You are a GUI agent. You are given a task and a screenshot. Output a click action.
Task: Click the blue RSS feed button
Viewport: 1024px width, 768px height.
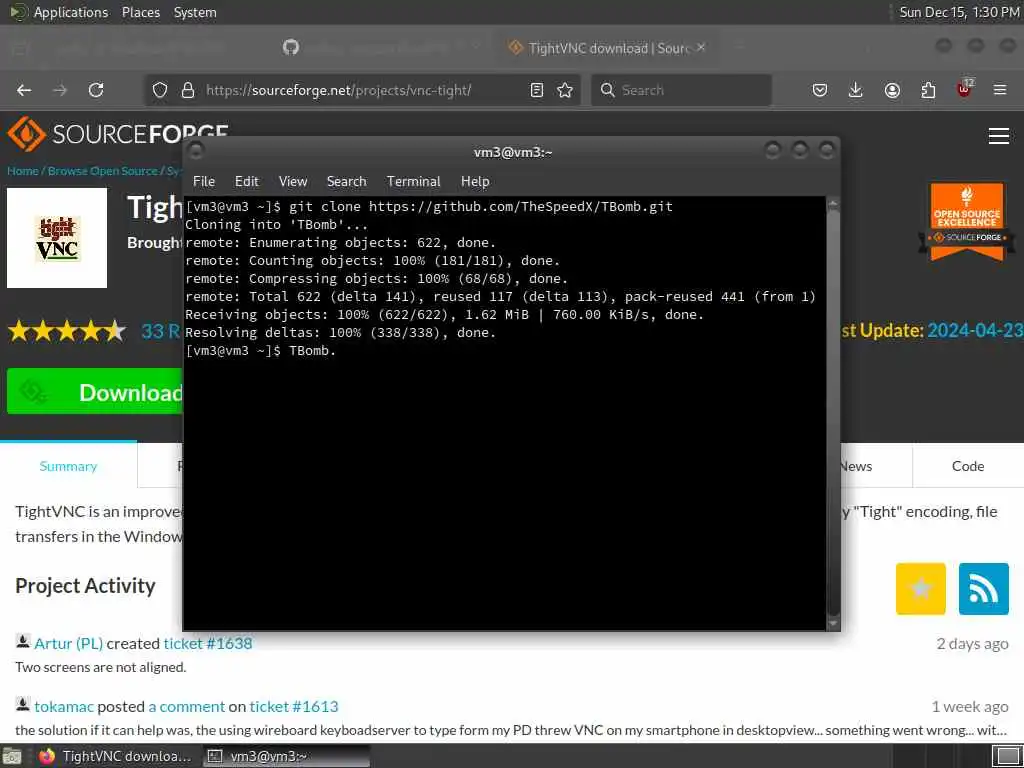[984, 589]
